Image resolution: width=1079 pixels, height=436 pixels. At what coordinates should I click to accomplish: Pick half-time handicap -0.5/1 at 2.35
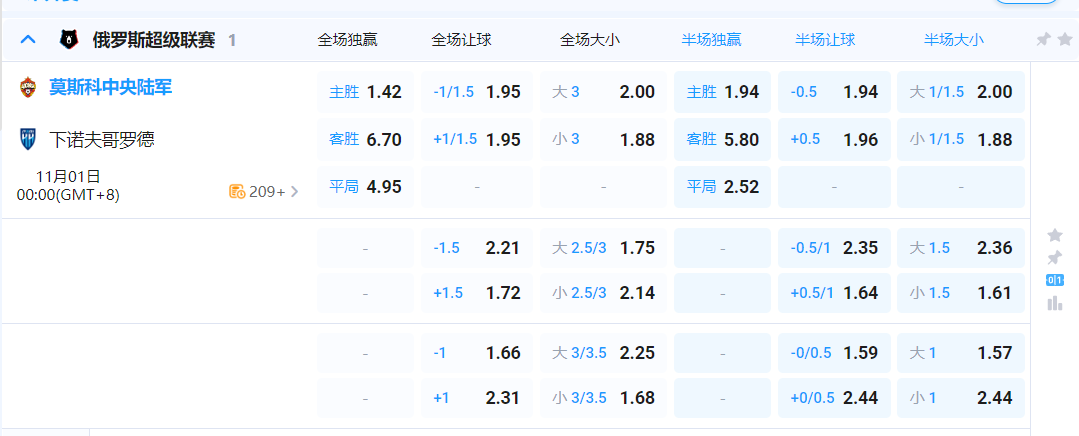tap(834, 248)
